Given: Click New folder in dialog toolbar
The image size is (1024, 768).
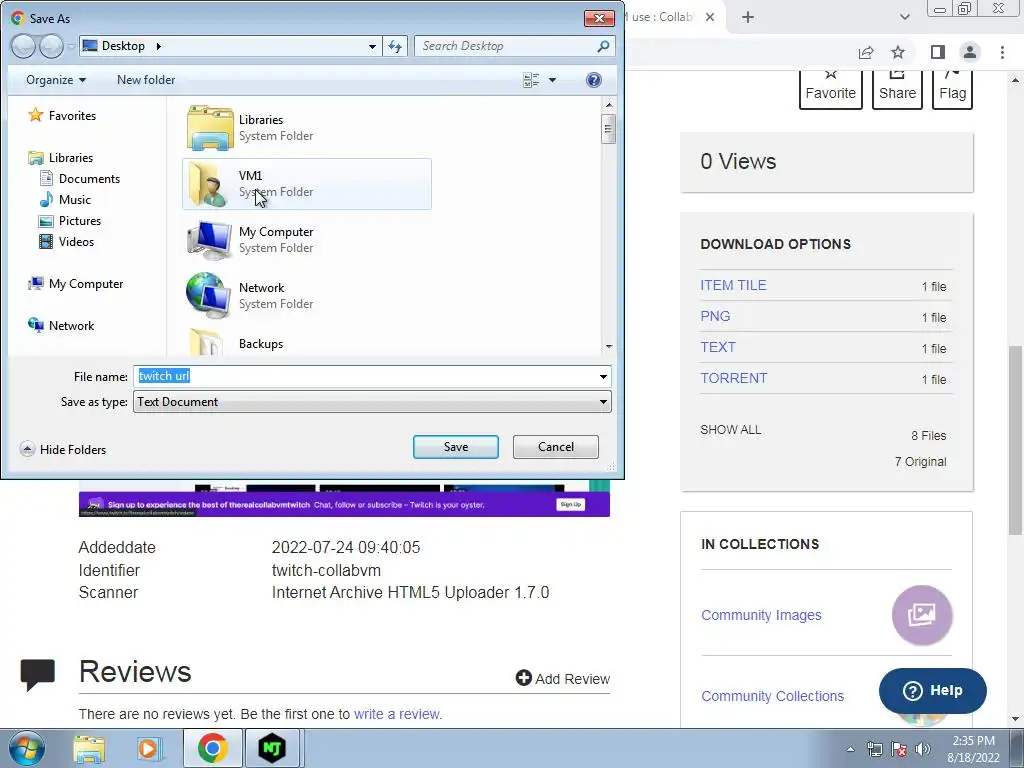Looking at the screenshot, I should (x=146, y=80).
